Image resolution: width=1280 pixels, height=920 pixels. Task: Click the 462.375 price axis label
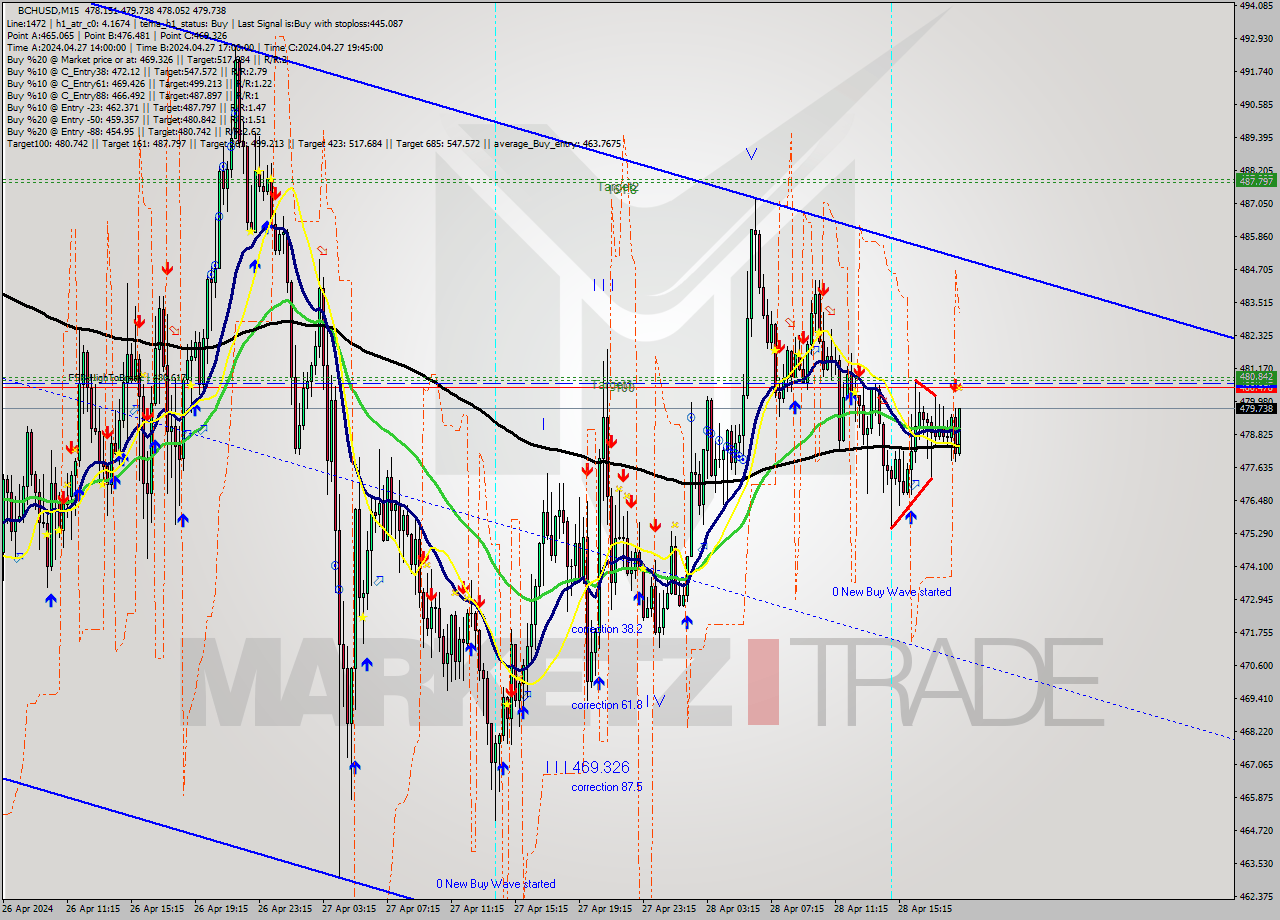pyautogui.click(x=1255, y=896)
